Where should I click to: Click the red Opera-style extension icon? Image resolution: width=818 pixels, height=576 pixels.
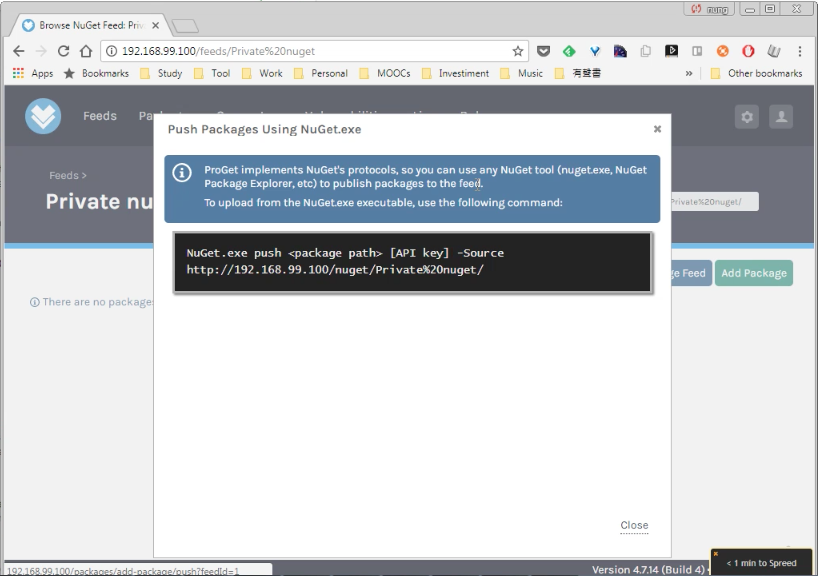[x=748, y=51]
